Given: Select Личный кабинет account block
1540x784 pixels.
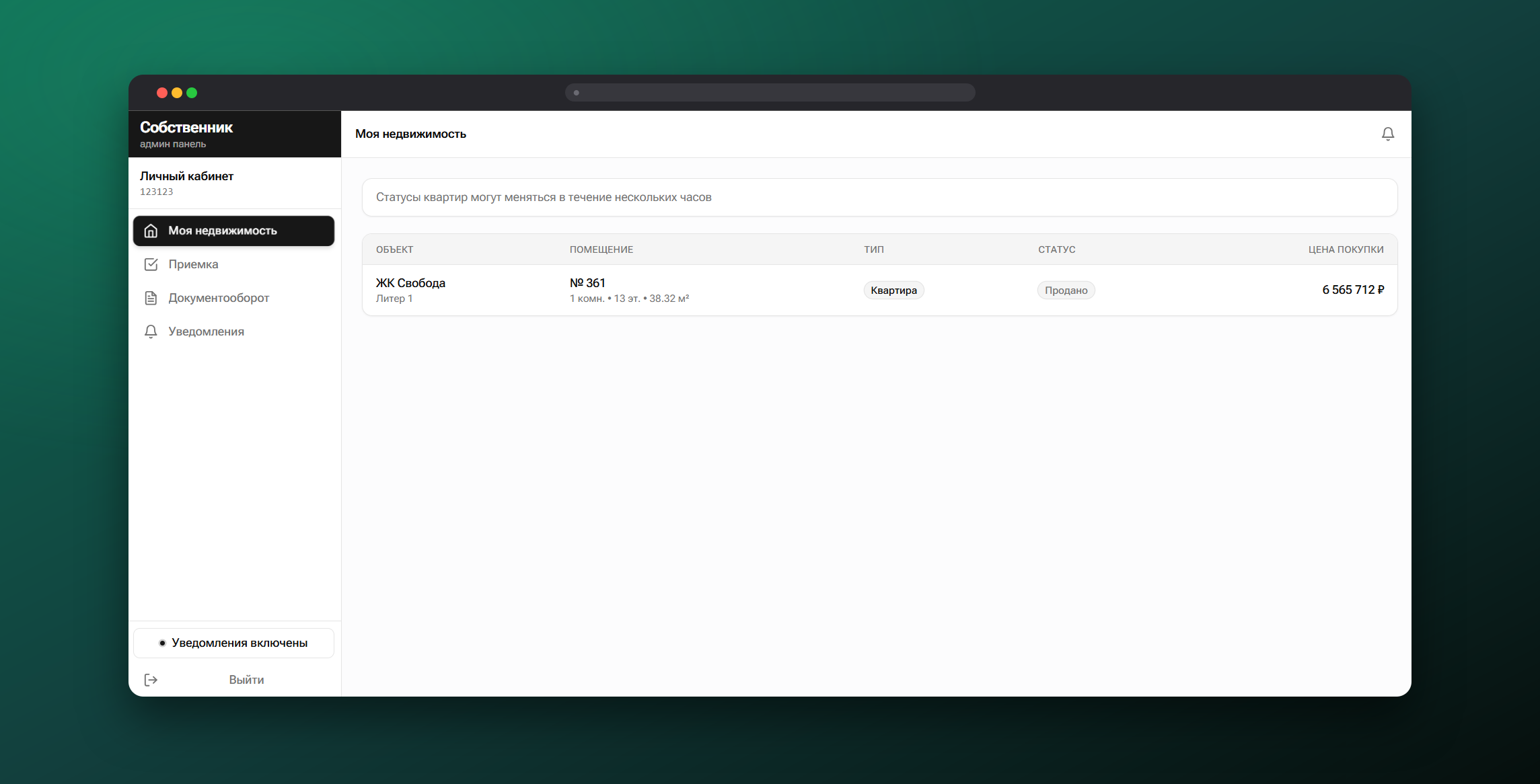Looking at the screenshot, I should click(x=234, y=183).
